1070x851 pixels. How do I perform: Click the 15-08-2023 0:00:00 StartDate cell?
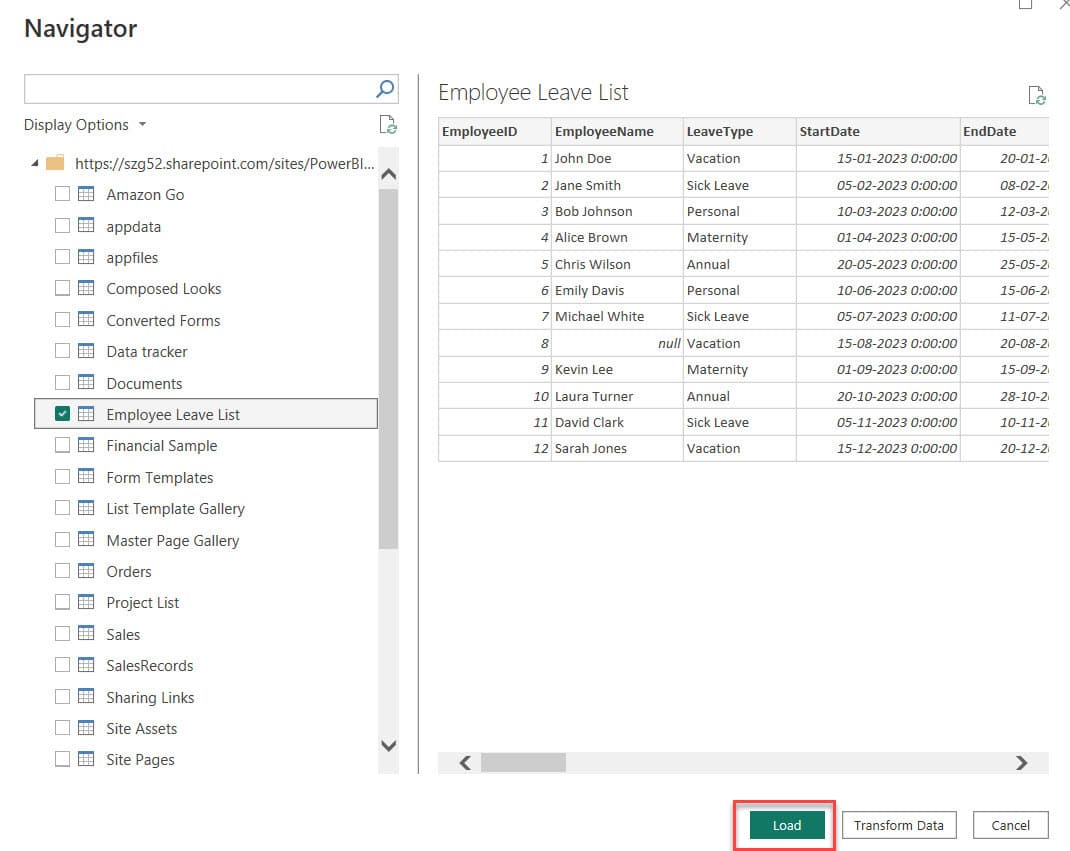(x=878, y=343)
